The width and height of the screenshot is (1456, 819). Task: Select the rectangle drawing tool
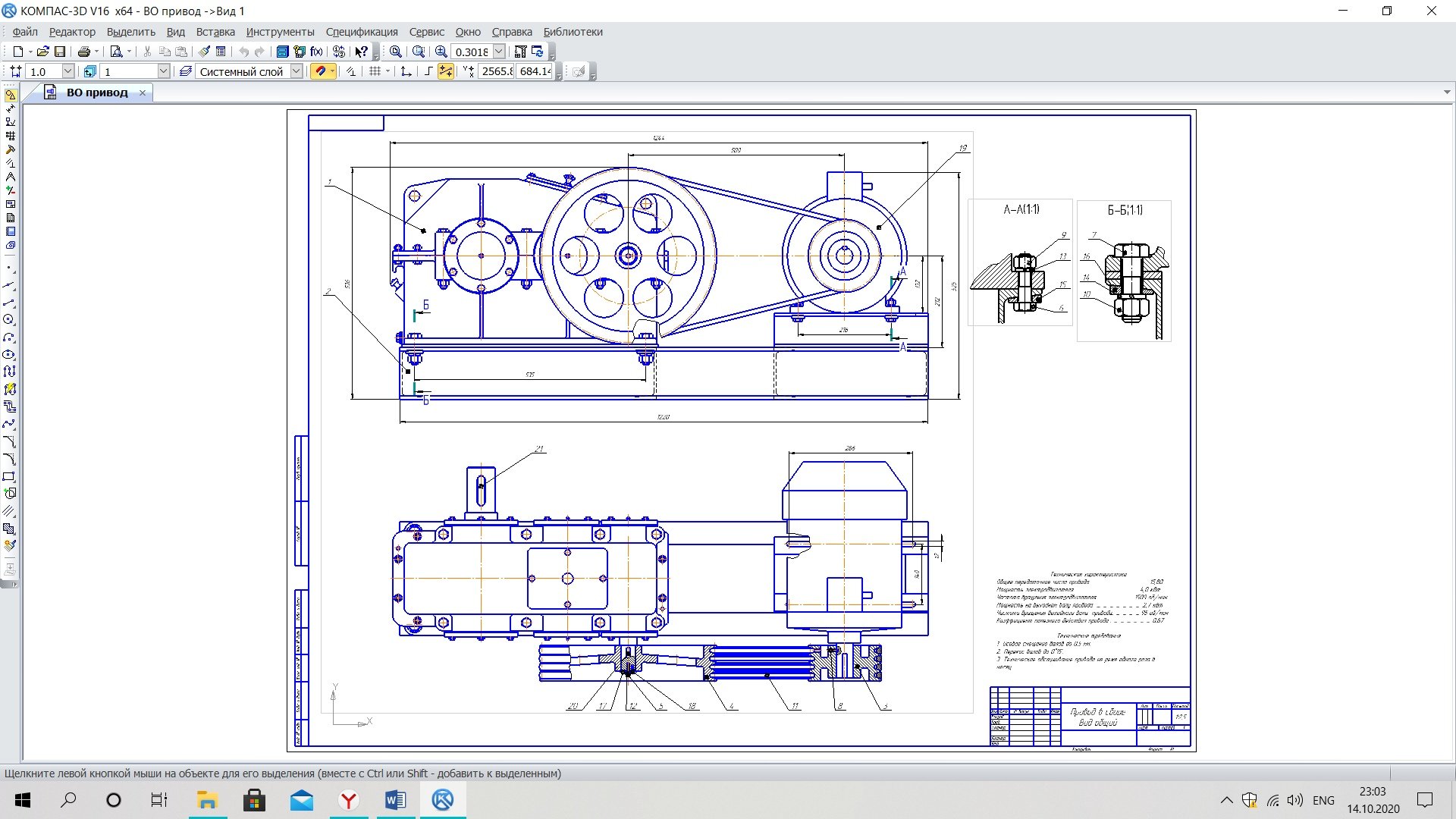pos(9,477)
